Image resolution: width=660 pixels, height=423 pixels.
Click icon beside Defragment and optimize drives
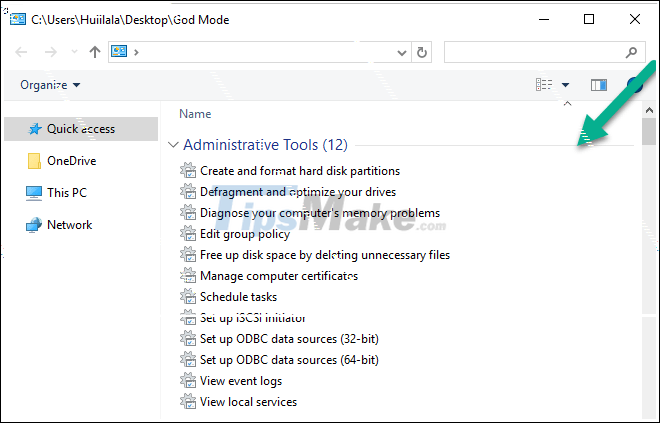(188, 192)
